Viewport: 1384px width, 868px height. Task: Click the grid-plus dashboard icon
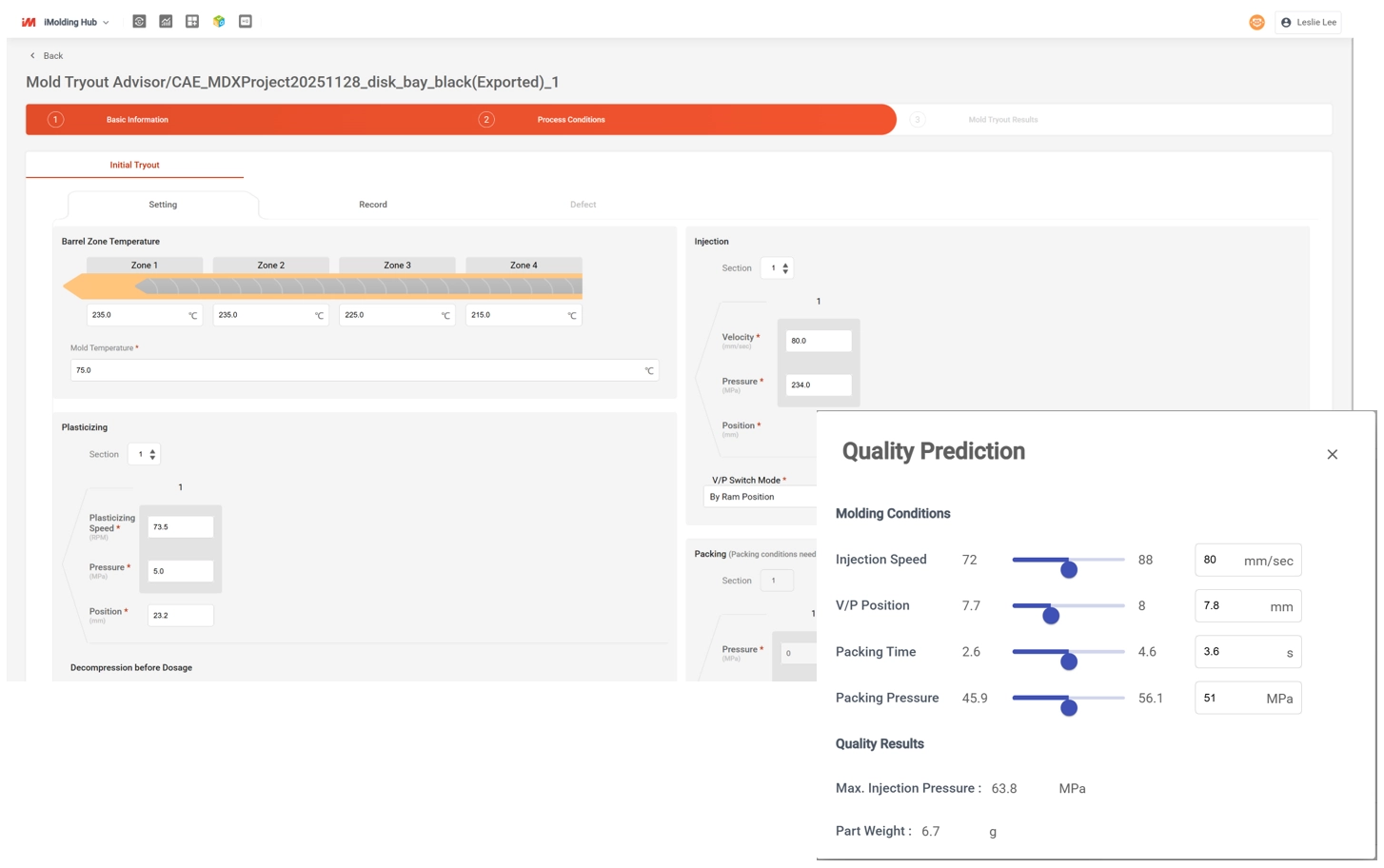[192, 21]
